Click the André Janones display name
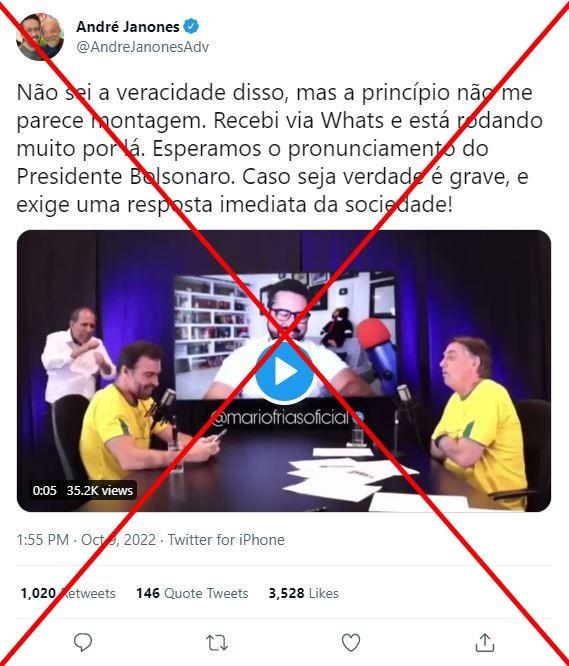569x666 pixels. click(x=128, y=27)
